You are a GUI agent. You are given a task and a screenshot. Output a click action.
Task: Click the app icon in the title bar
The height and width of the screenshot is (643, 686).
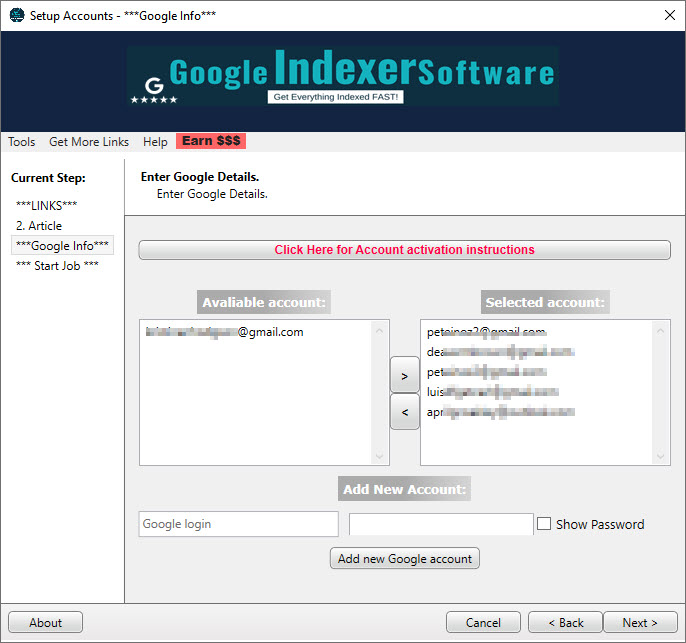[17, 15]
